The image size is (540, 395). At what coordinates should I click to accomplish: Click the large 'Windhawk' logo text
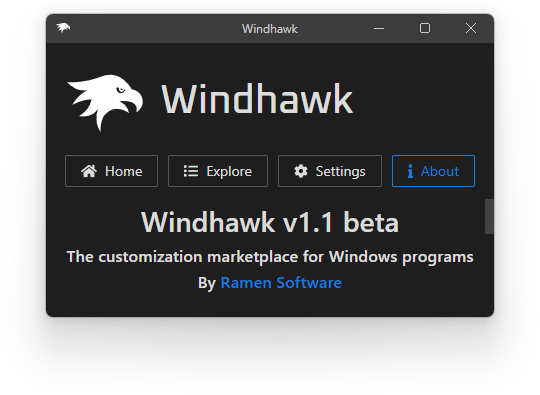point(257,100)
